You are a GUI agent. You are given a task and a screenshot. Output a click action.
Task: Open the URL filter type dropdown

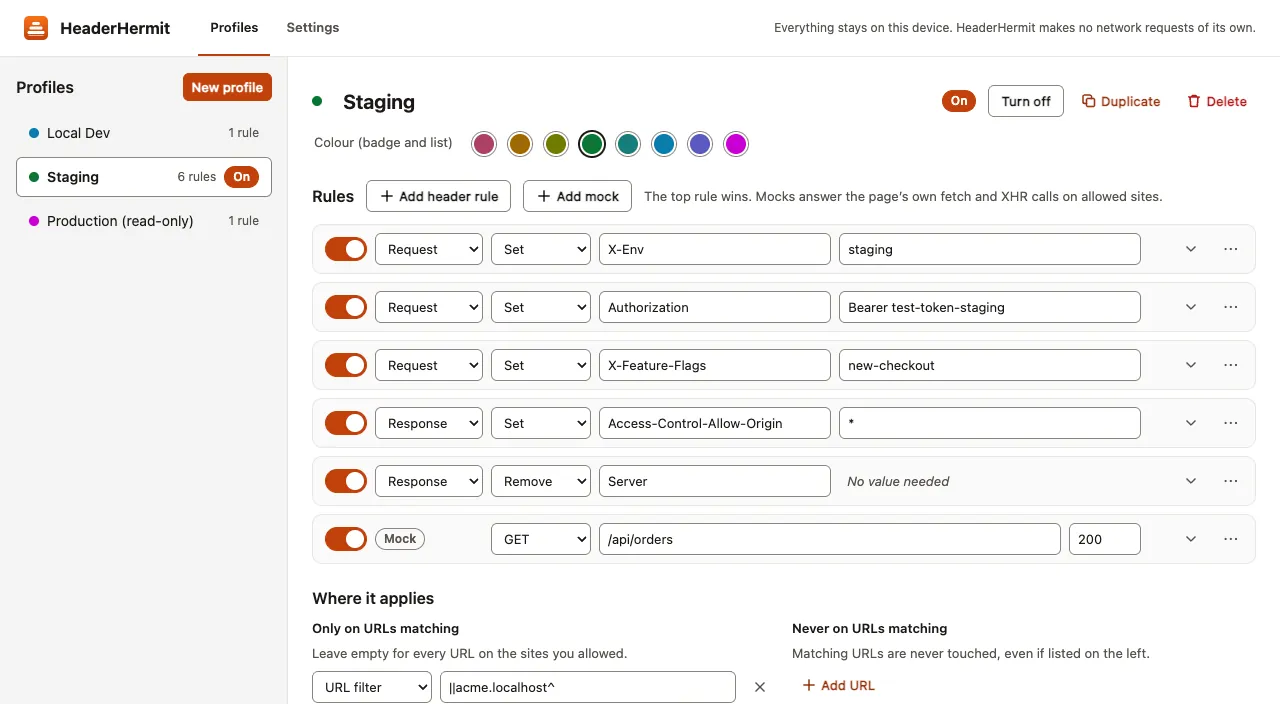pyautogui.click(x=372, y=687)
